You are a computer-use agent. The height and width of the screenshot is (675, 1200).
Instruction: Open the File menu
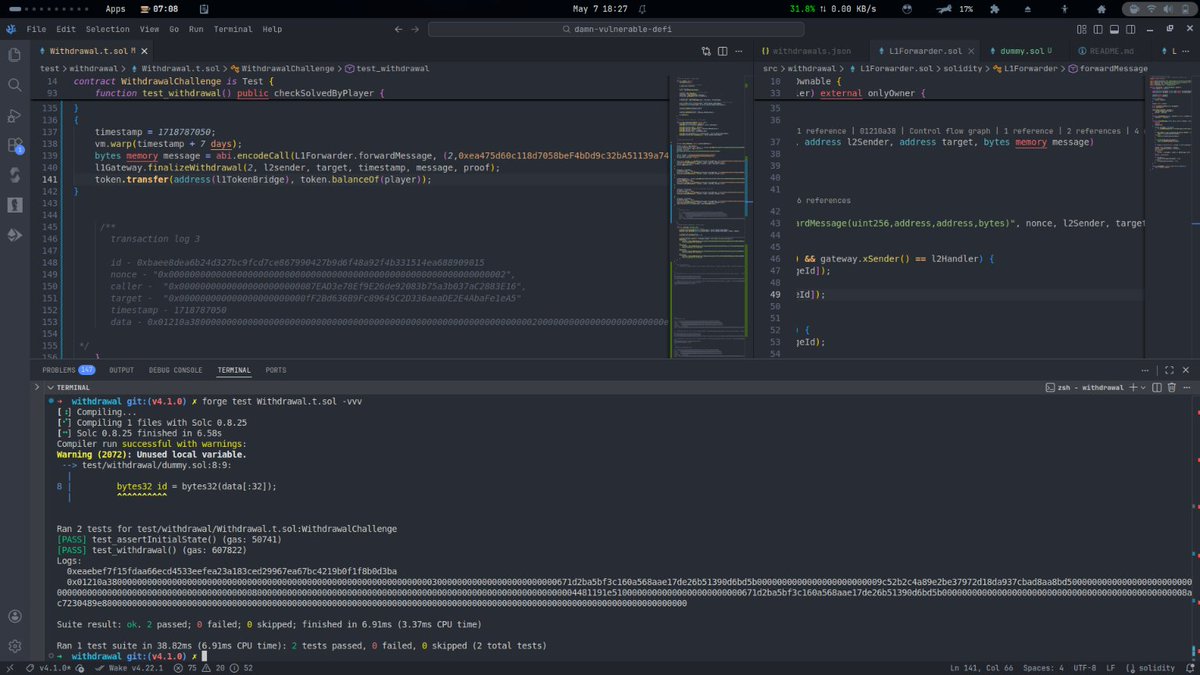37,30
